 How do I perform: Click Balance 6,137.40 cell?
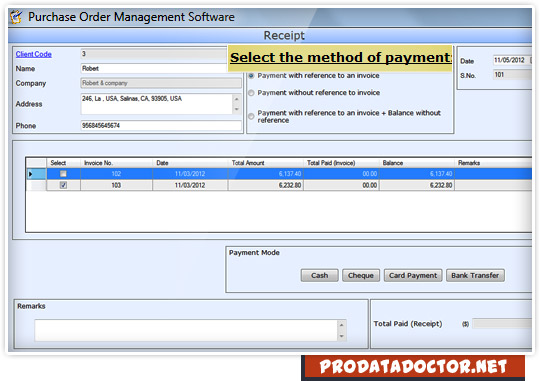pos(417,174)
